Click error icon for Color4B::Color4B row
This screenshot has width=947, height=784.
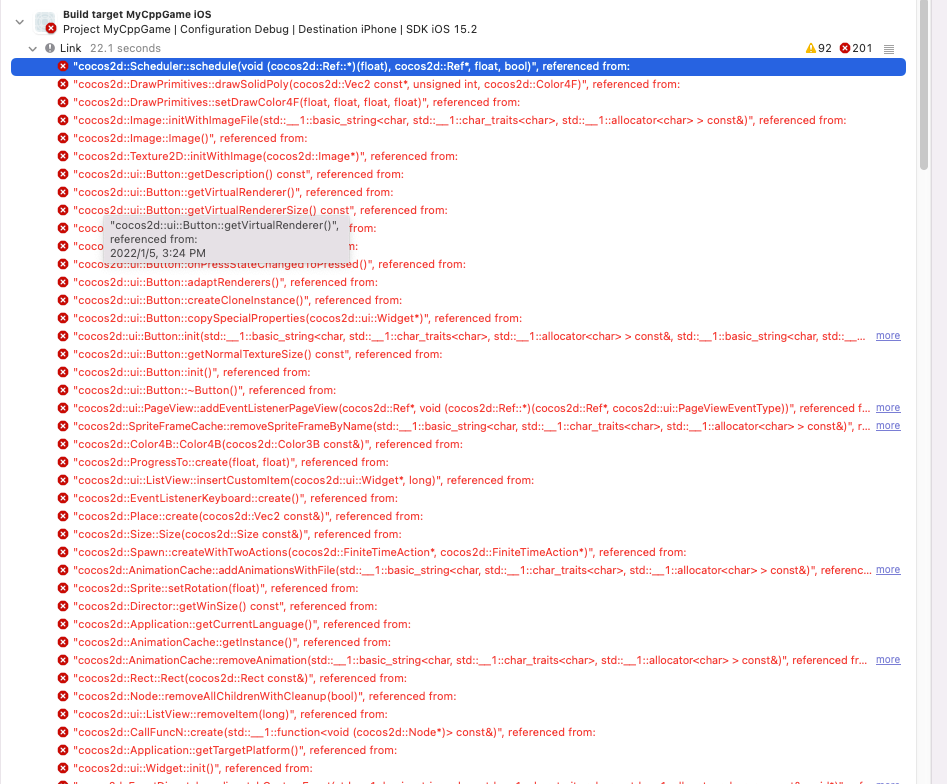tap(63, 444)
